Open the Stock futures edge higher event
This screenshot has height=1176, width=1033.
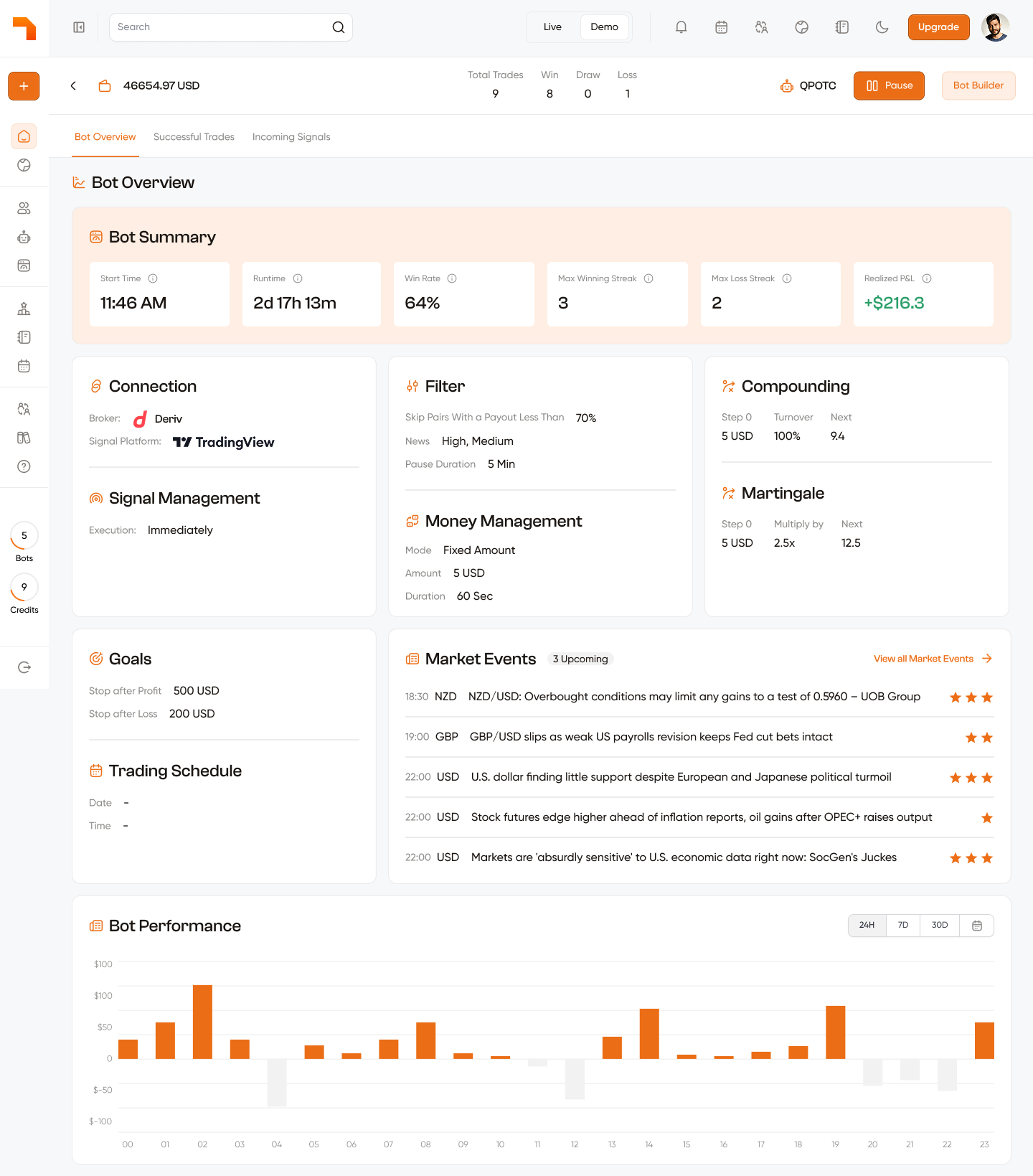[x=699, y=817]
